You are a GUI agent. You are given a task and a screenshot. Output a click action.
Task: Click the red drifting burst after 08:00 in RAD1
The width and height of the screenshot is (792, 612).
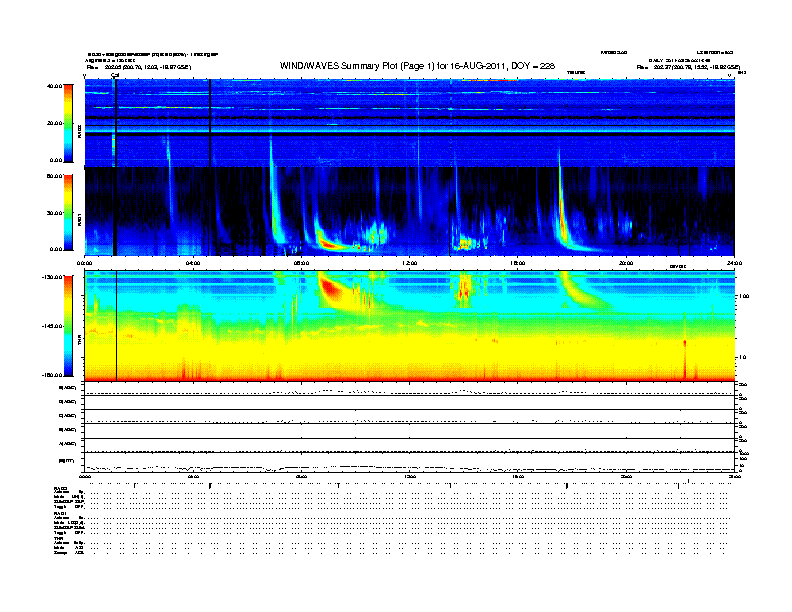click(x=329, y=243)
